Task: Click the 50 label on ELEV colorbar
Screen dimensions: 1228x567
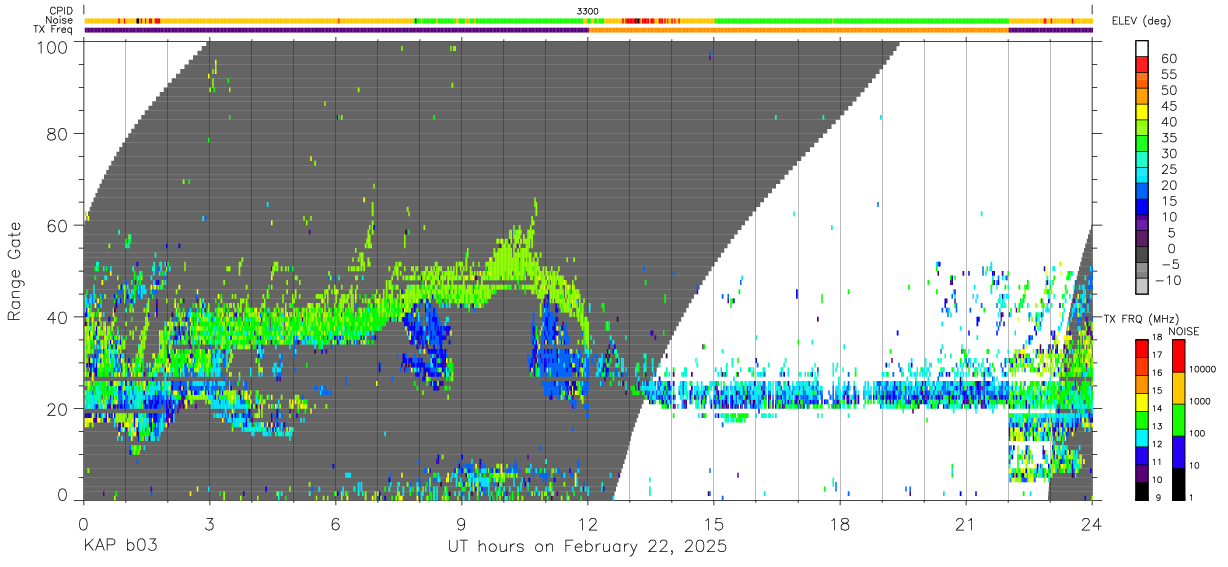Action: [x=1169, y=90]
